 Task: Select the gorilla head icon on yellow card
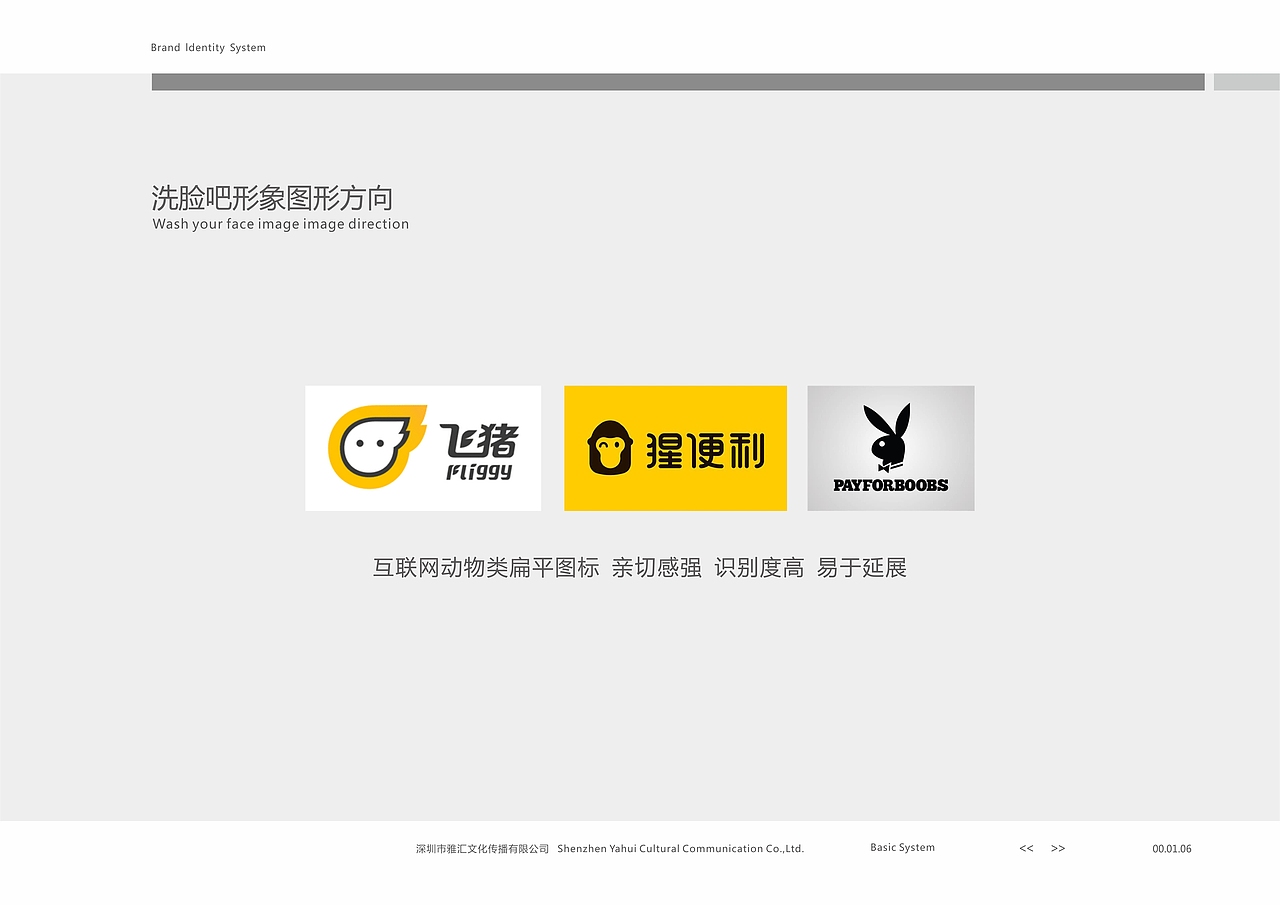(611, 447)
